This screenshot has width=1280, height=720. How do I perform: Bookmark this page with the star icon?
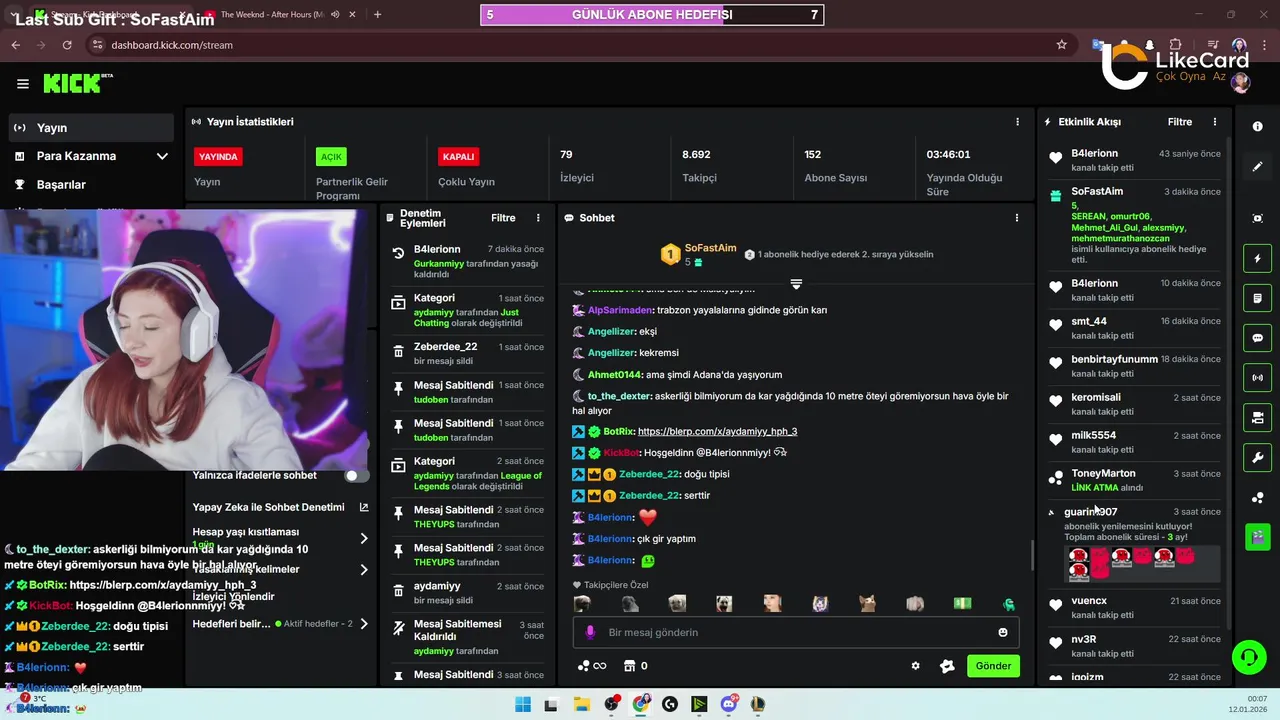click(x=1062, y=45)
